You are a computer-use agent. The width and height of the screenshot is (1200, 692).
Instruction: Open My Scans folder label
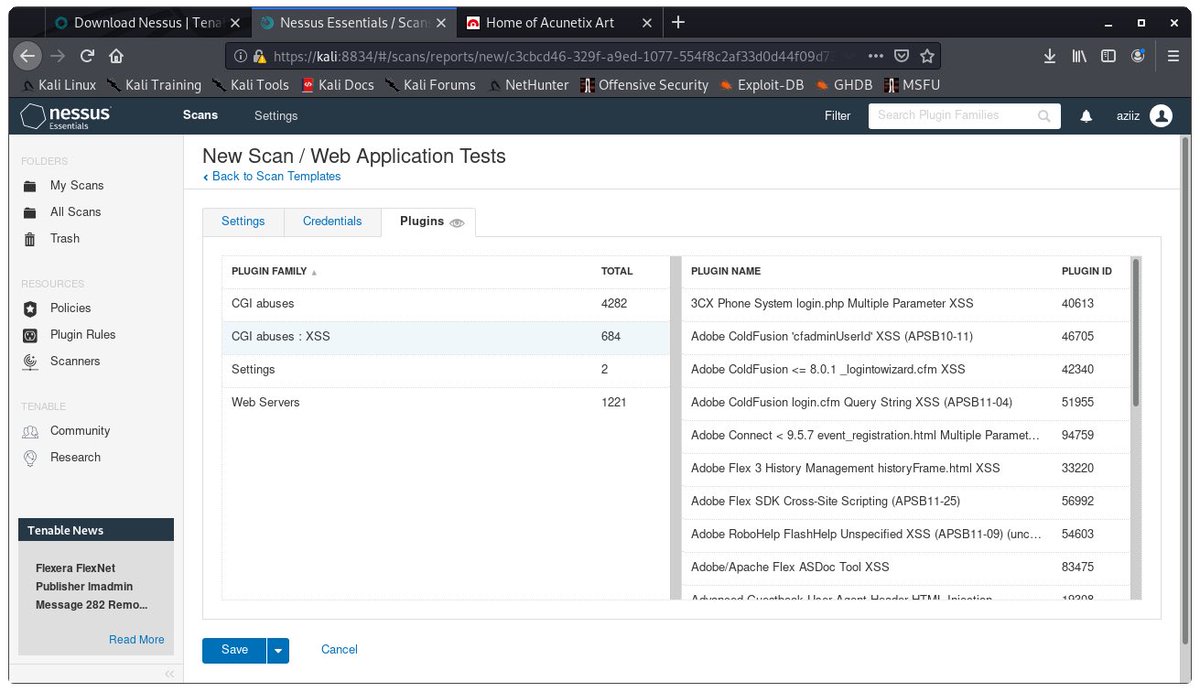[x=77, y=185]
